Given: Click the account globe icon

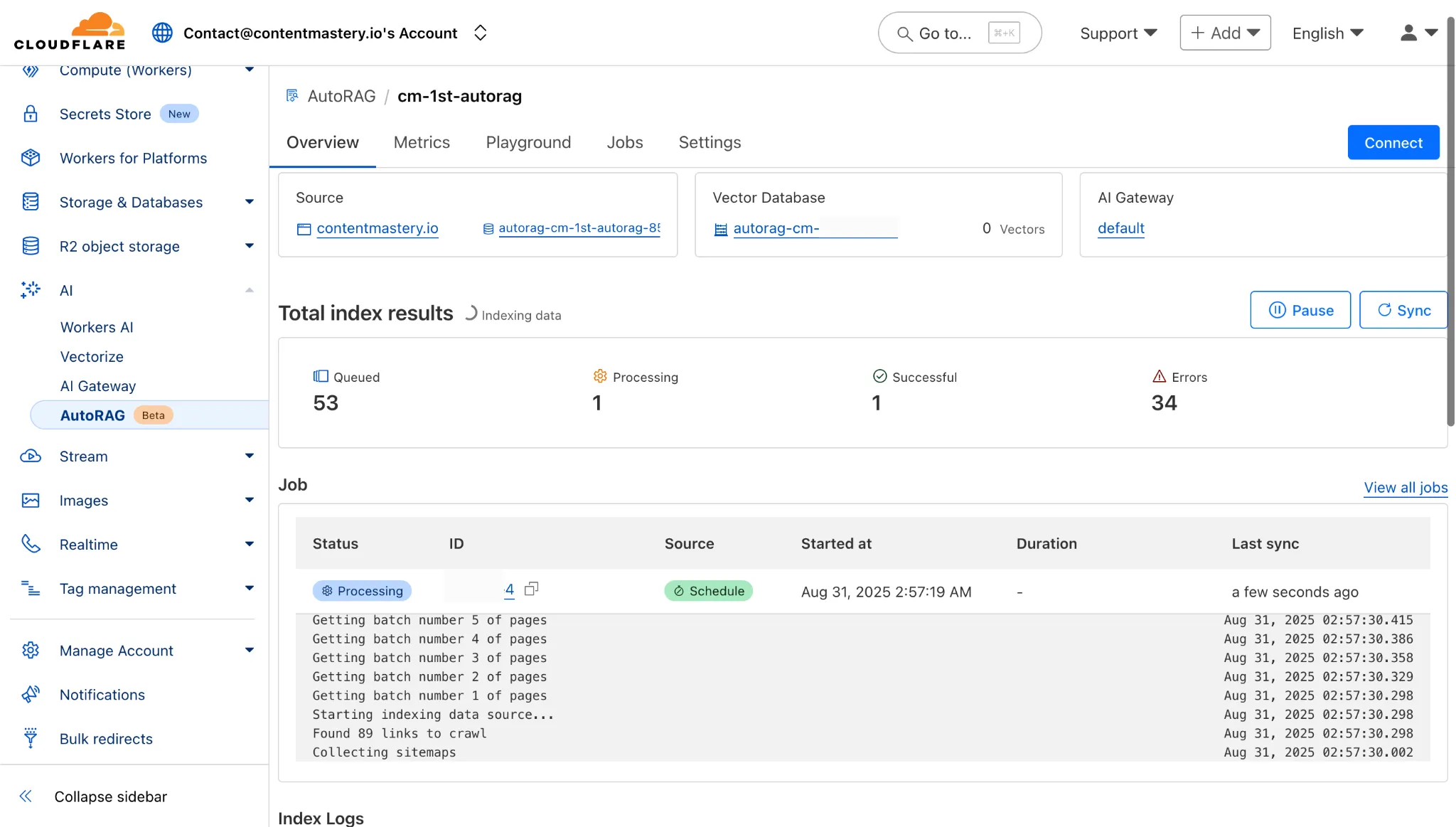Looking at the screenshot, I should 162,33.
